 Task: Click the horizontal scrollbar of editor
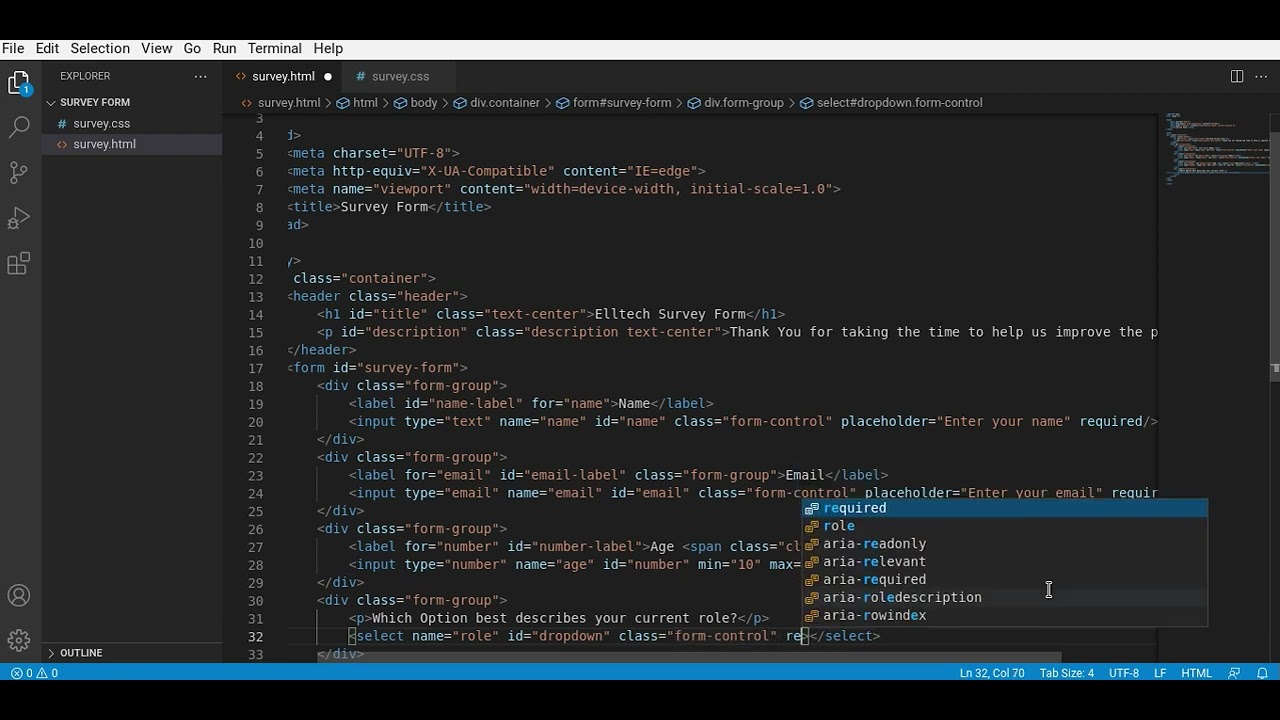pyautogui.click(x=690, y=658)
